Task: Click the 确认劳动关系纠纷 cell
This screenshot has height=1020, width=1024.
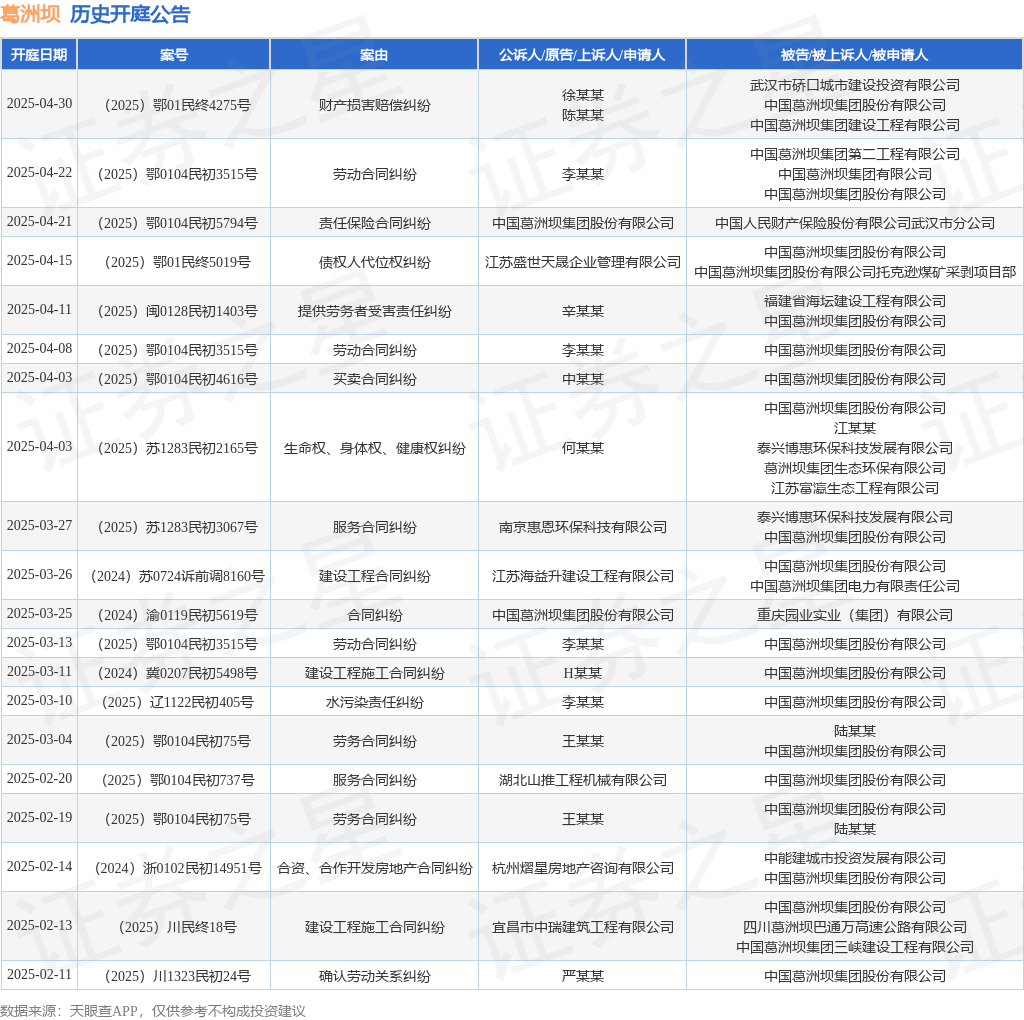Action: pos(374,976)
